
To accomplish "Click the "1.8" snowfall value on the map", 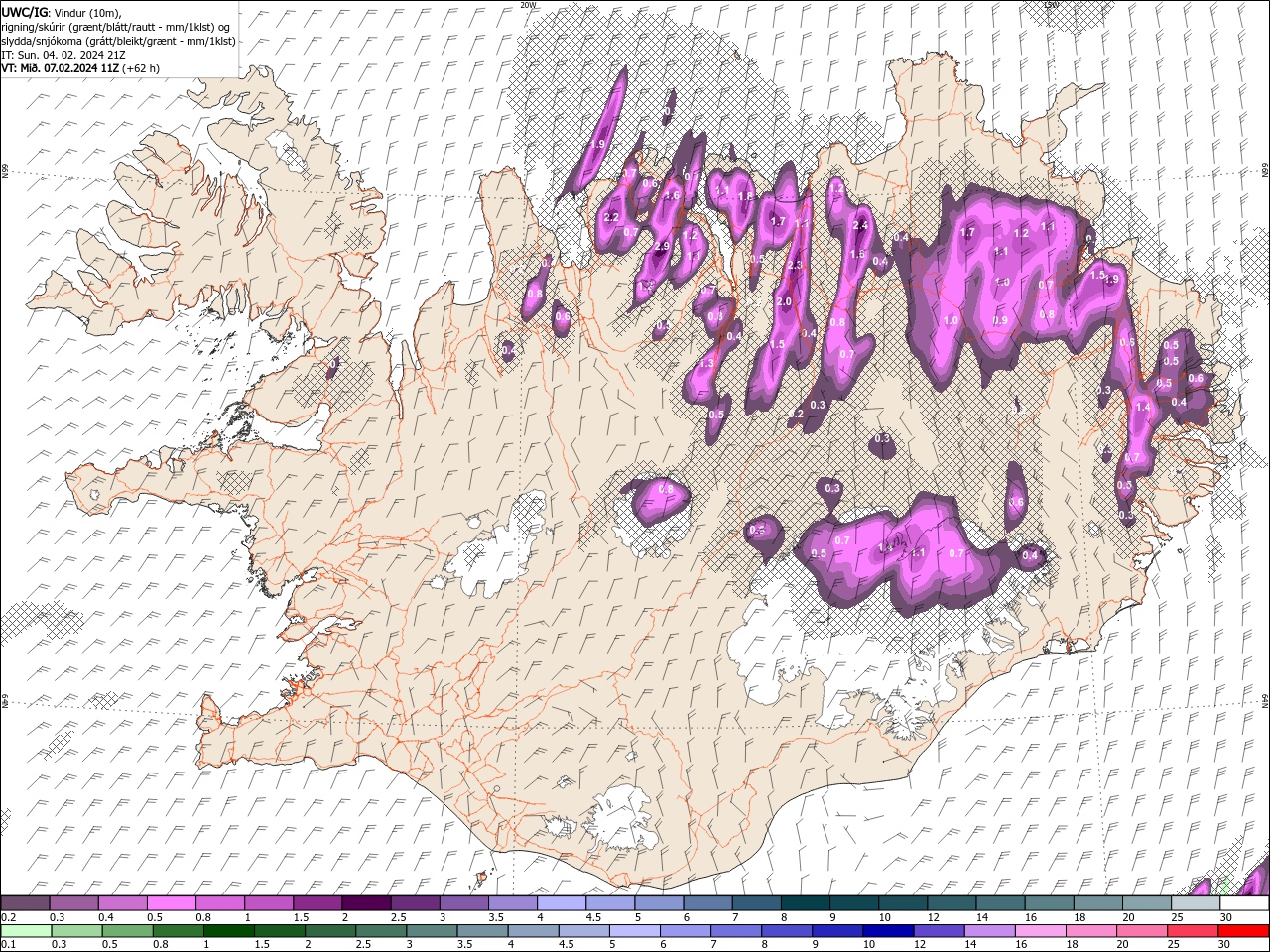I will pos(745,196).
